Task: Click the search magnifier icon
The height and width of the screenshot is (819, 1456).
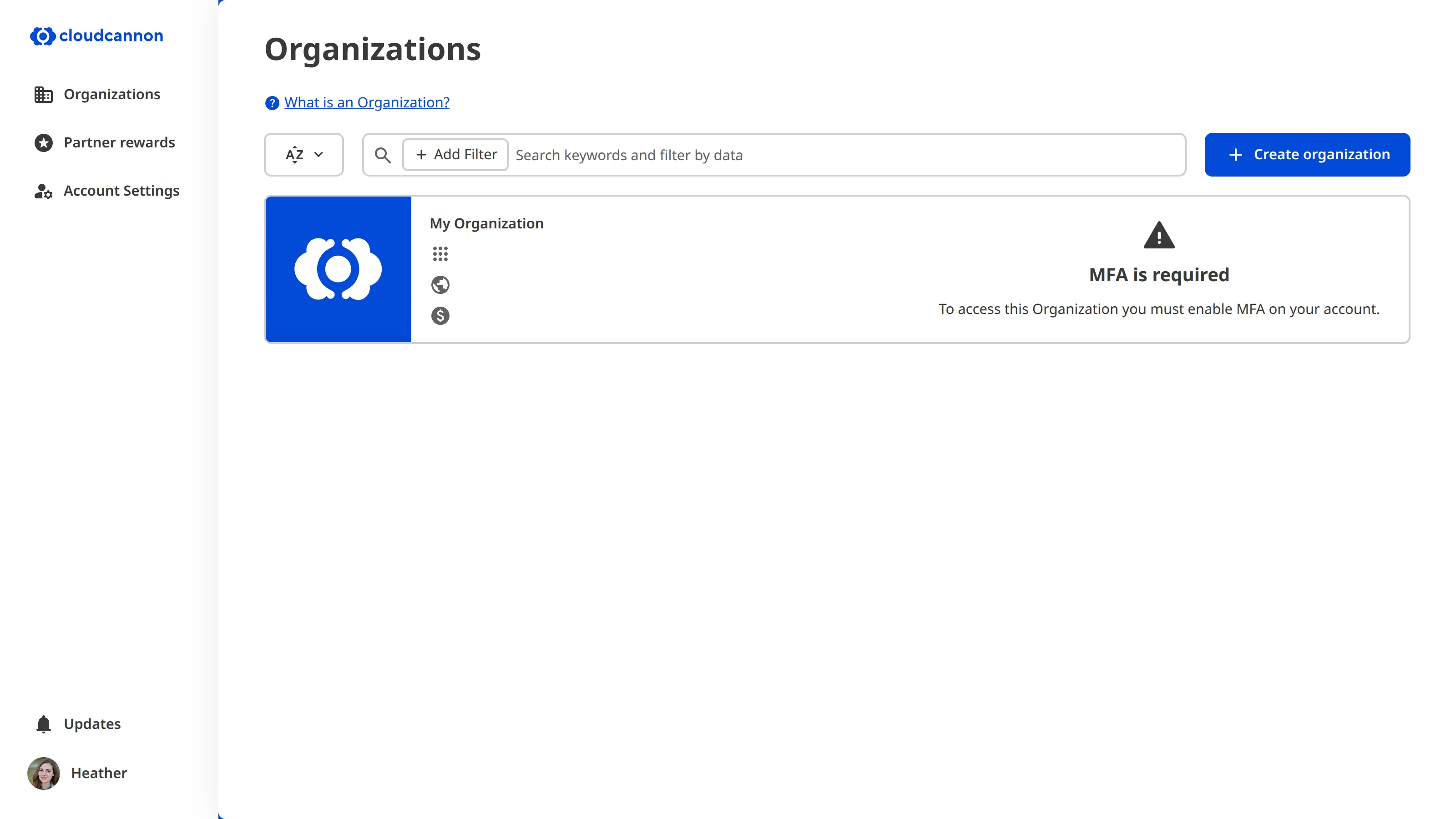Action: (x=383, y=154)
